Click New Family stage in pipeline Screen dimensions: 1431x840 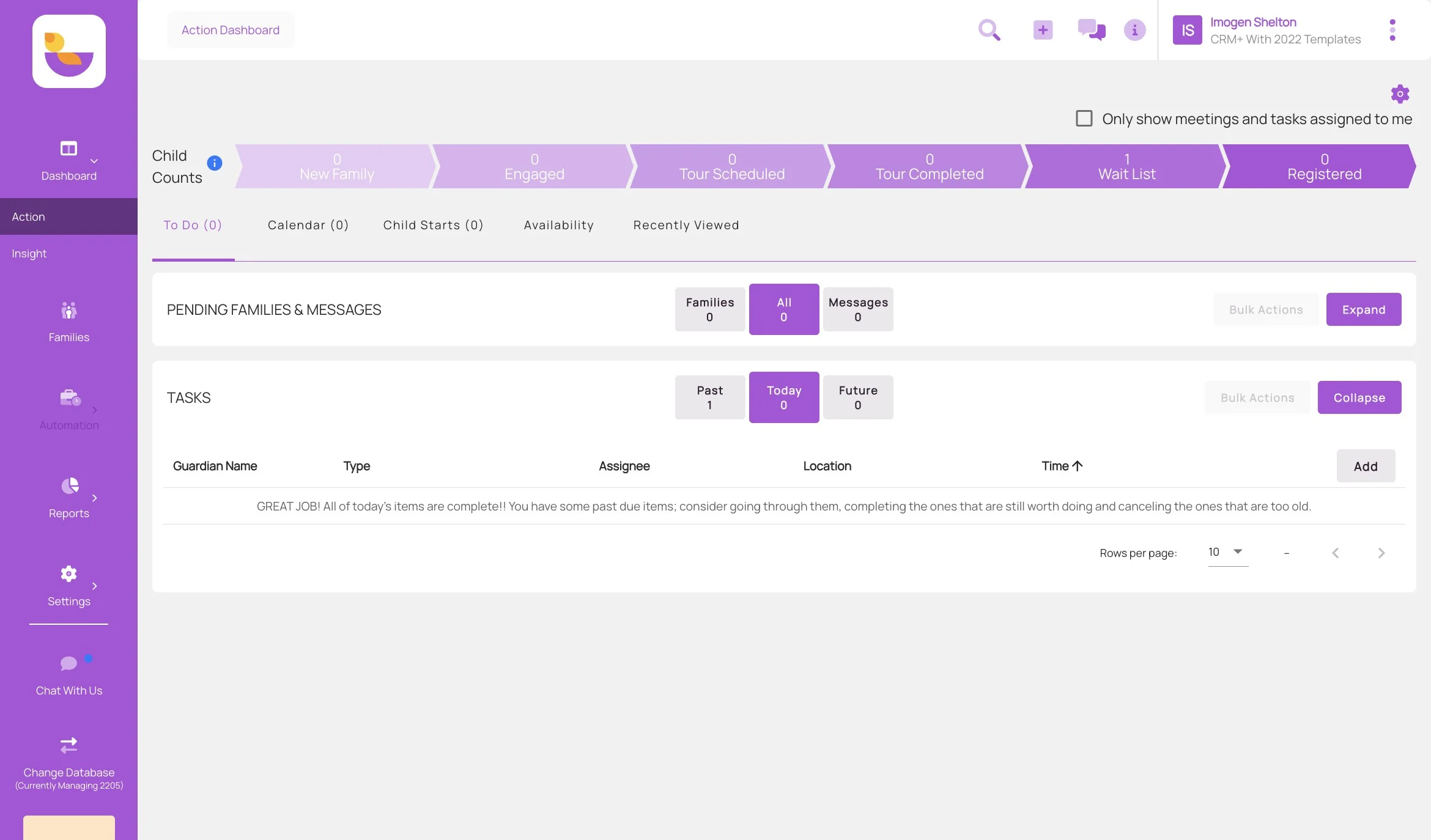click(336, 166)
